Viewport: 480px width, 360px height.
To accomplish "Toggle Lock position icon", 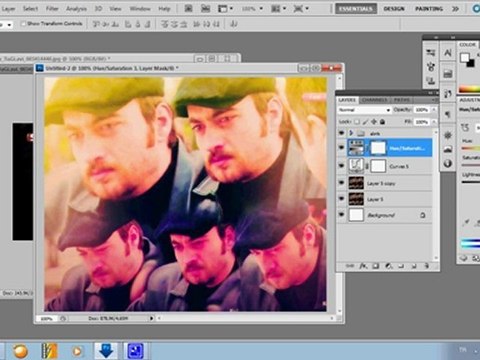I will pyautogui.click(x=374, y=122).
